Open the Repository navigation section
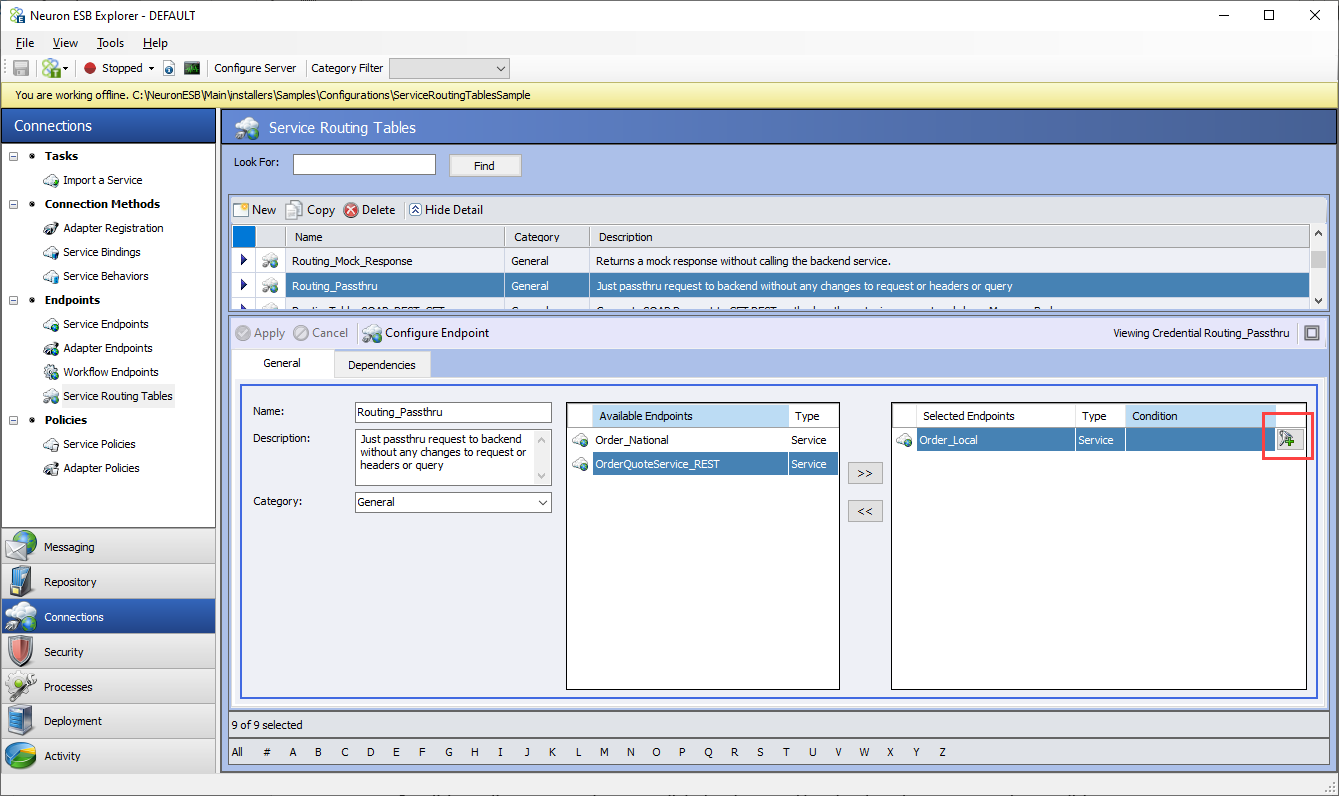1339x796 pixels. (x=108, y=582)
